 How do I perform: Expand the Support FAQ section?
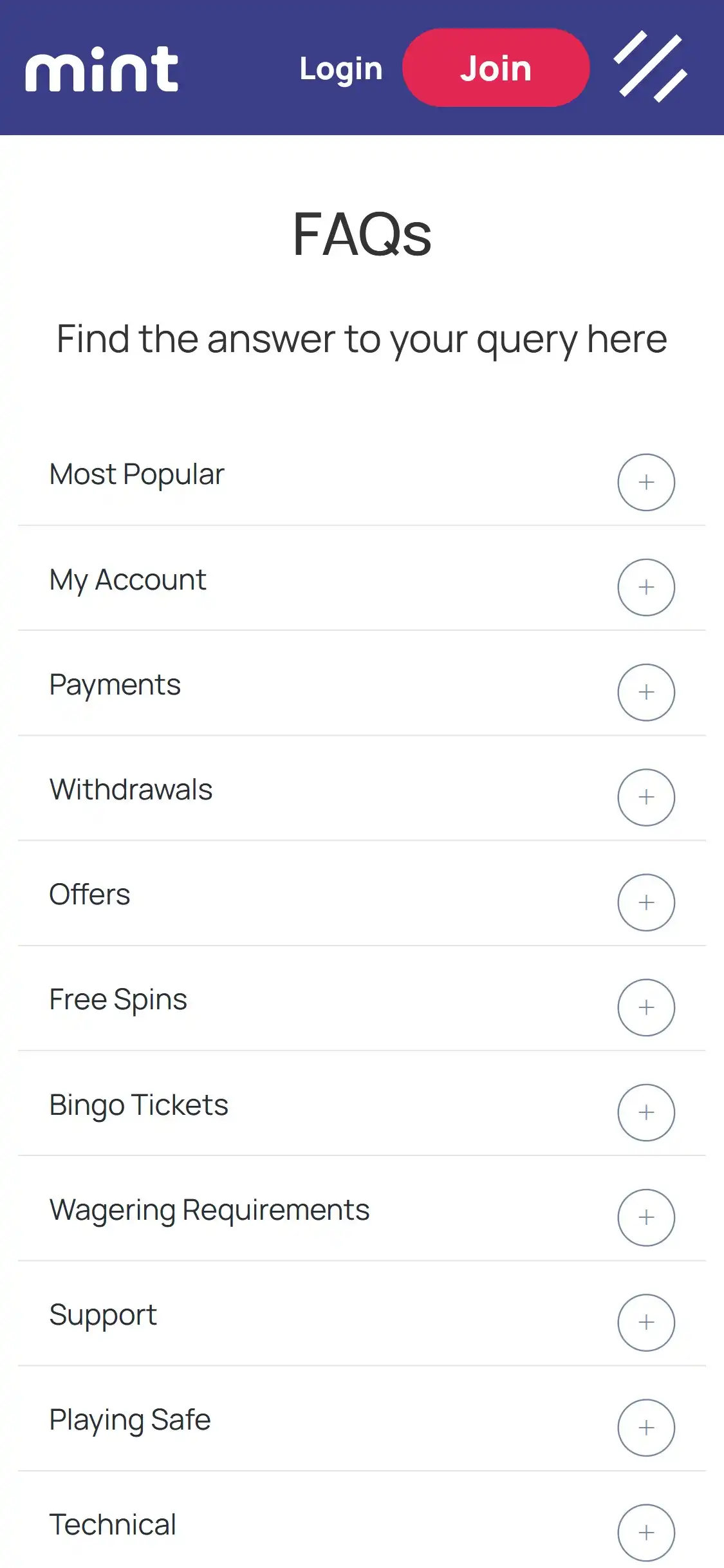tap(646, 1322)
